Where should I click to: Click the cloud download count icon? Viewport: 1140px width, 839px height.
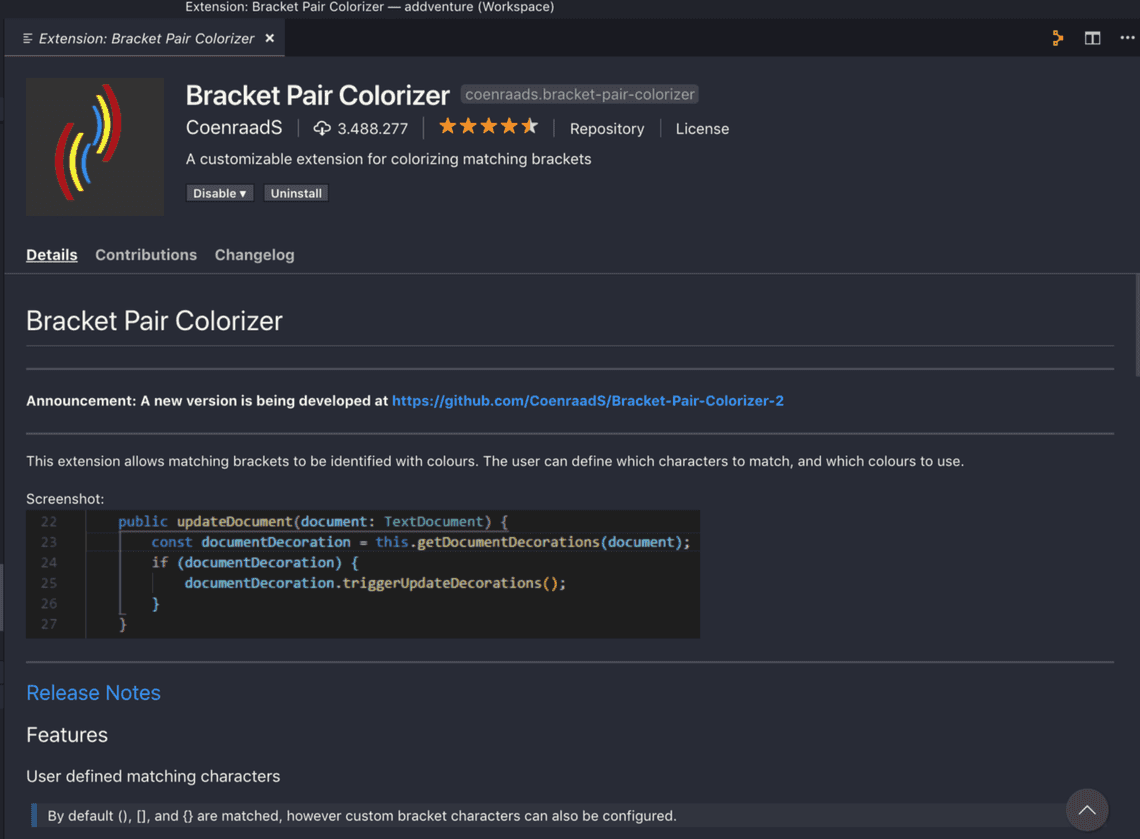click(x=322, y=128)
